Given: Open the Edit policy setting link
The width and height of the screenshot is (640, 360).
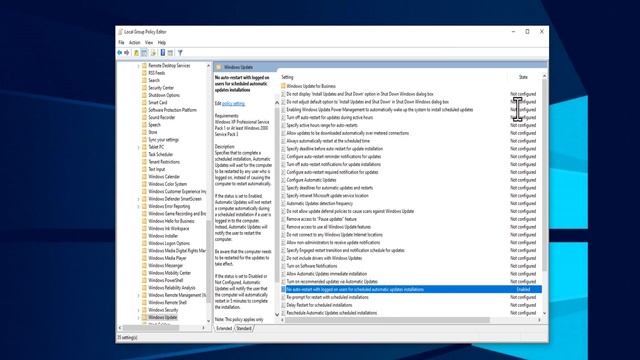Looking at the screenshot, I should (x=233, y=104).
